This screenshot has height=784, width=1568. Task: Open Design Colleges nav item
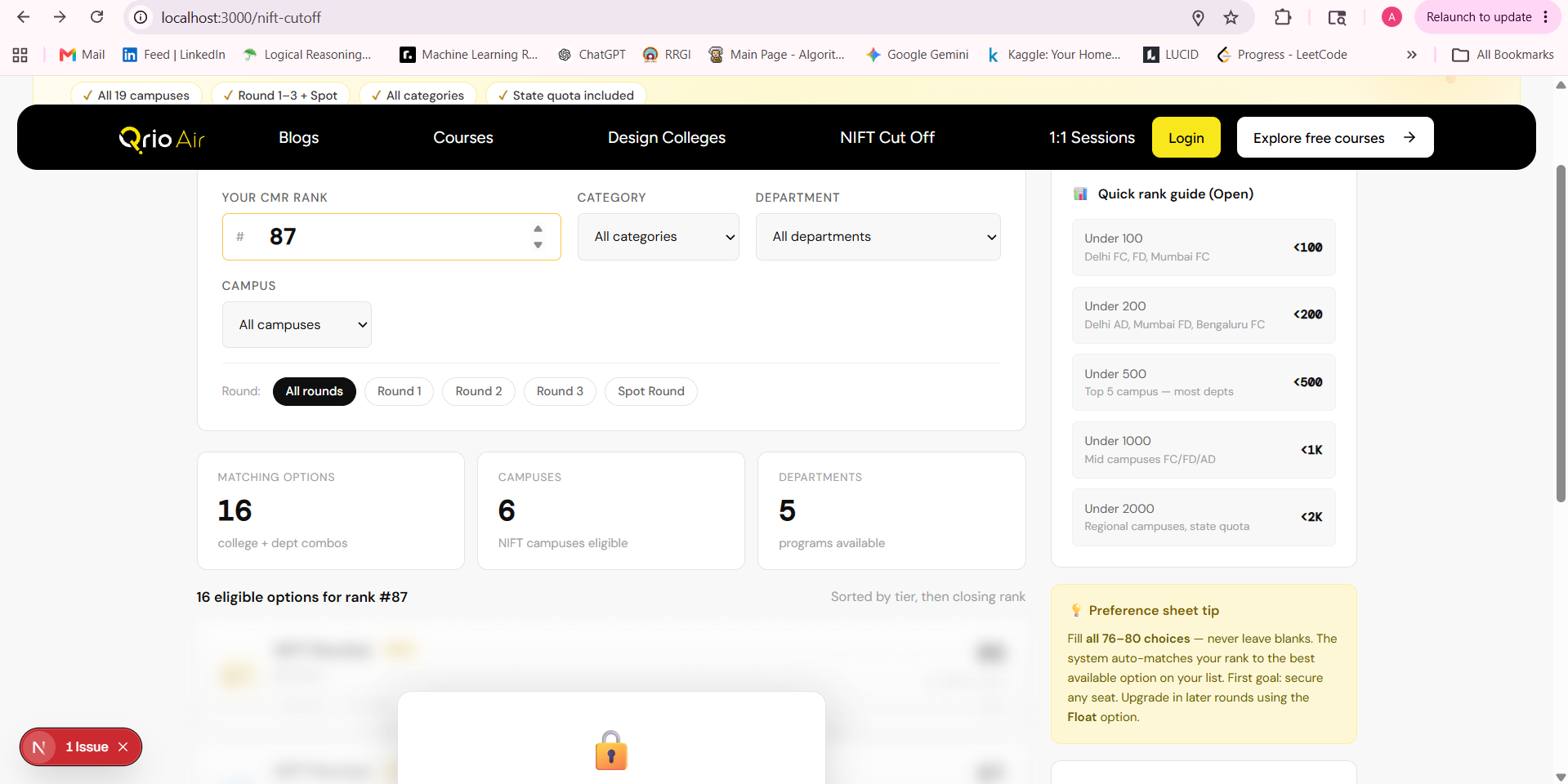667,137
